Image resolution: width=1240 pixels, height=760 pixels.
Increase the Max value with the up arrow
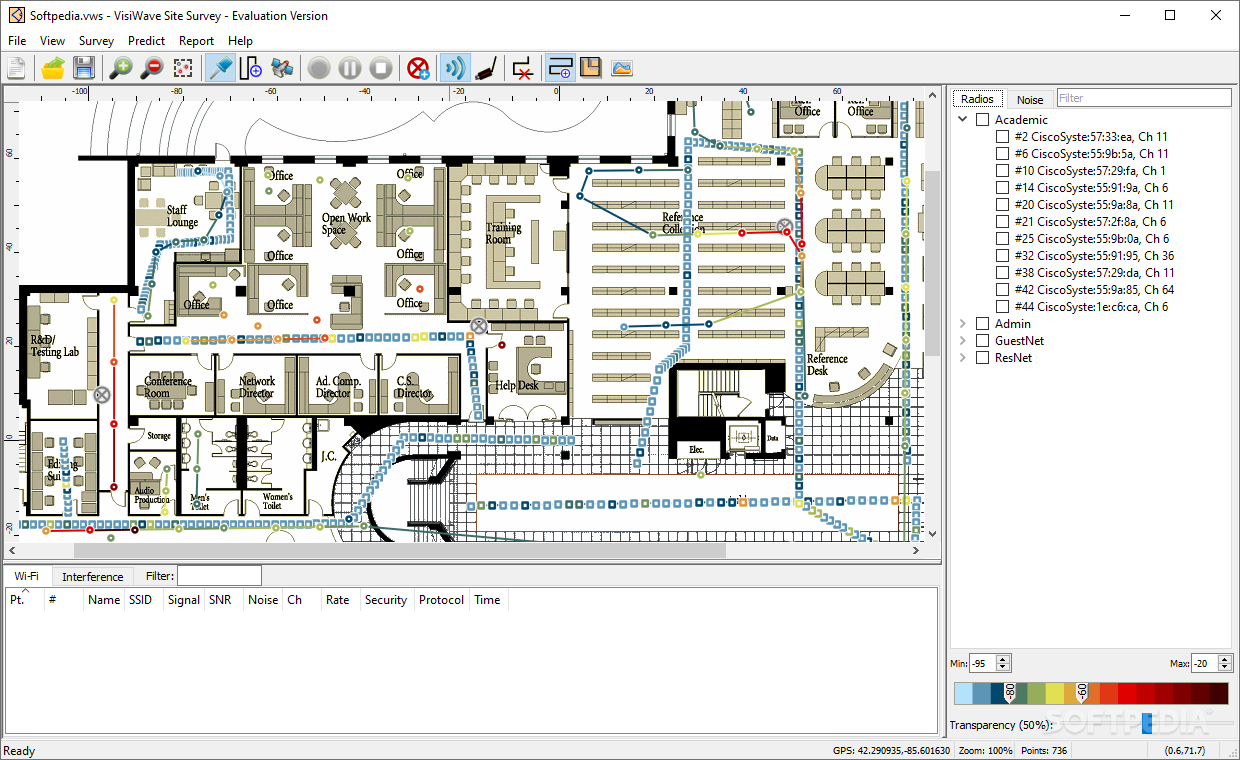click(1225, 659)
